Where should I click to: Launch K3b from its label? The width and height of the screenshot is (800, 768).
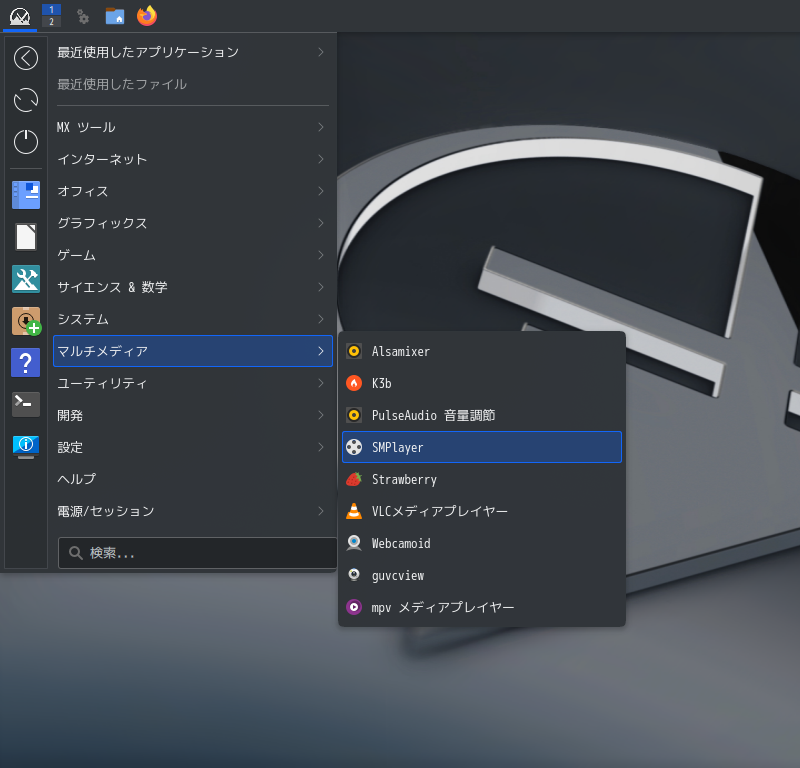381,383
